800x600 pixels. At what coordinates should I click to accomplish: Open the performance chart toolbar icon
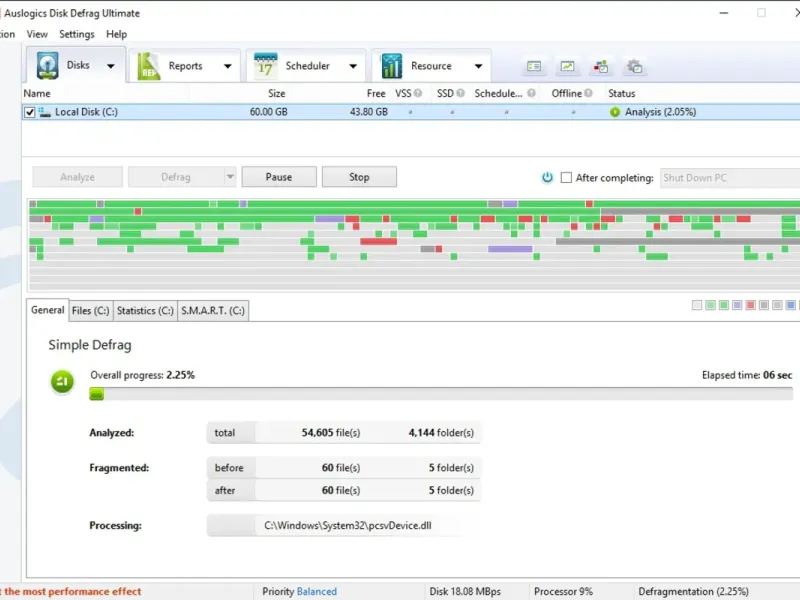pos(567,66)
